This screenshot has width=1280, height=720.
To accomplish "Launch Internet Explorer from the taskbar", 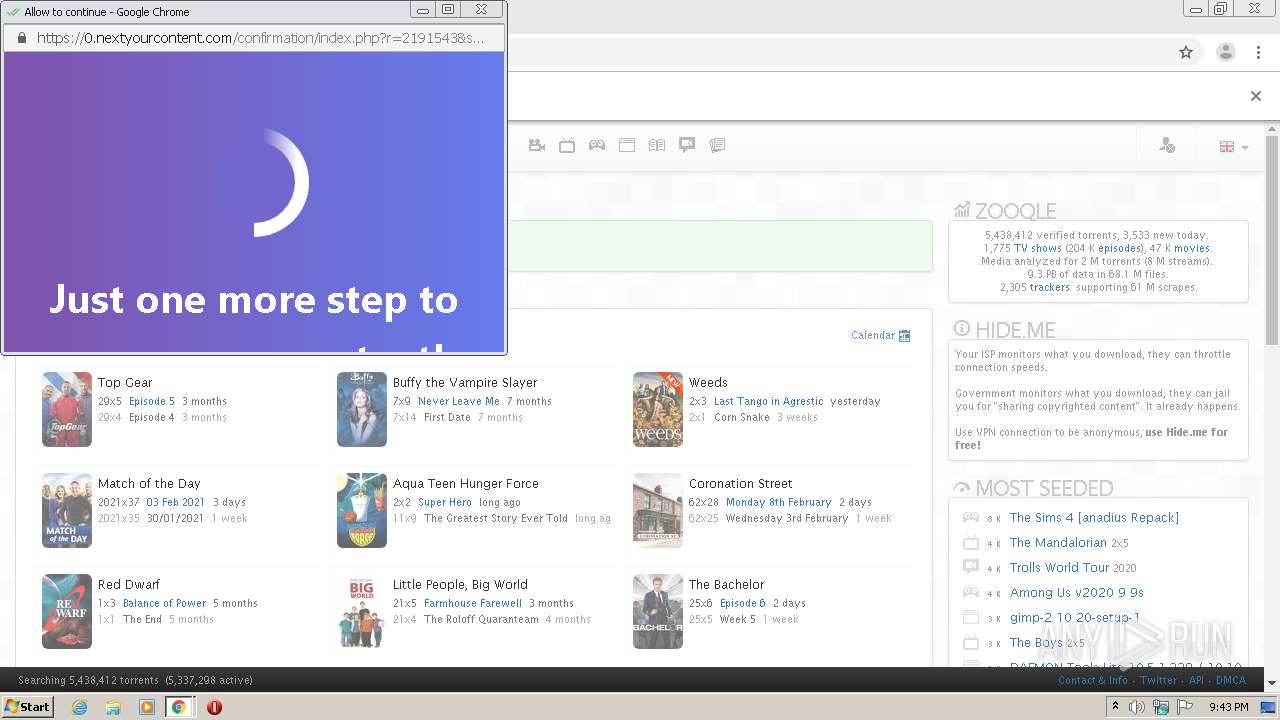I will point(79,707).
